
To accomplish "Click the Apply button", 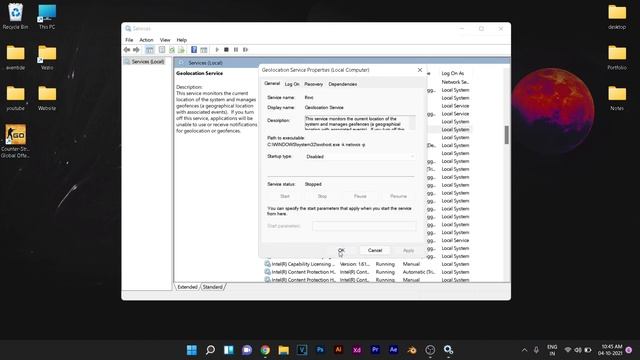I will 408,250.
